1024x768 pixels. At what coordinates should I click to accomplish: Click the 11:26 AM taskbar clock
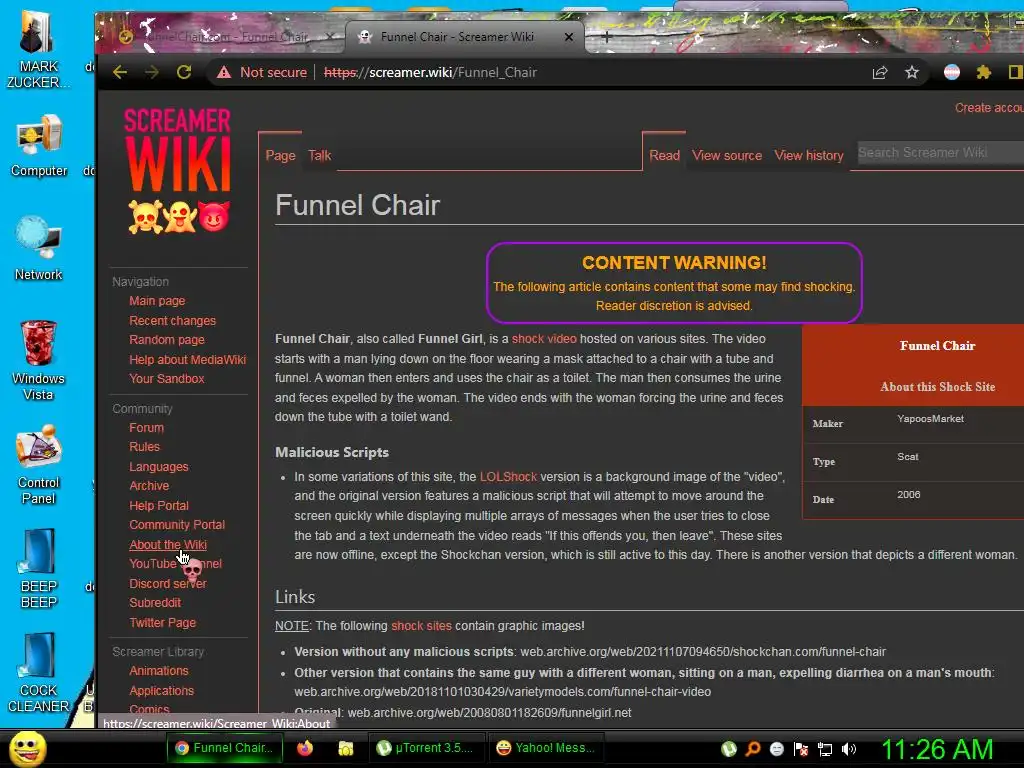[x=937, y=749]
